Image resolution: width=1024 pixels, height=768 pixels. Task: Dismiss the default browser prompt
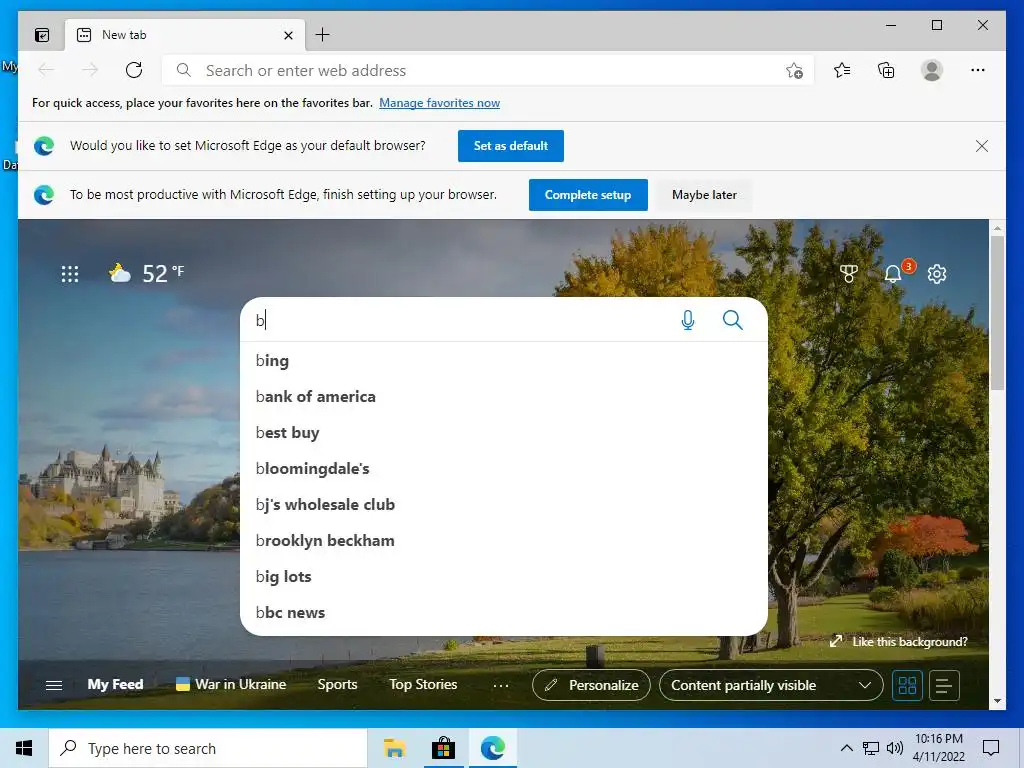(x=982, y=146)
